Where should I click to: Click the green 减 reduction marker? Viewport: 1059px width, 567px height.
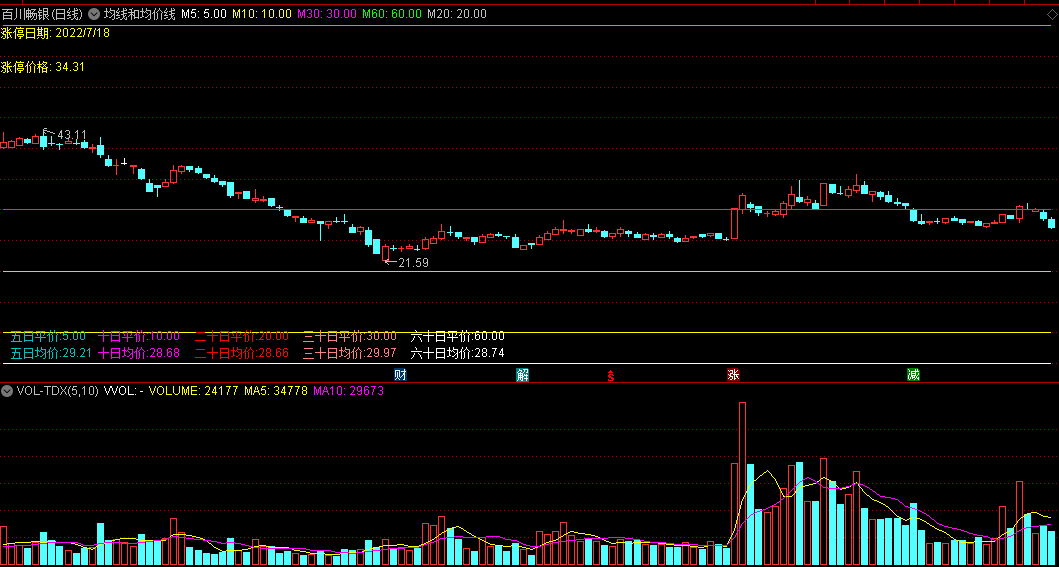[x=913, y=375]
